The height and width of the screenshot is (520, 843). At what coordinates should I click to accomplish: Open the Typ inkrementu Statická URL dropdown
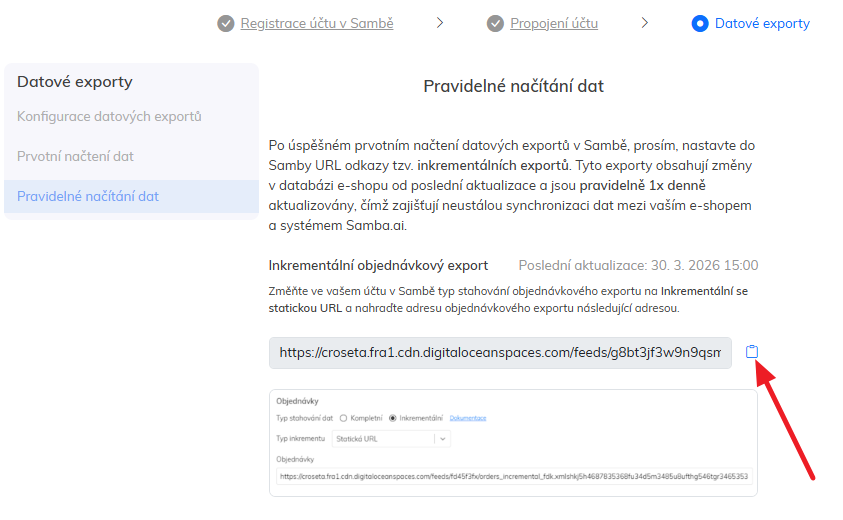pos(383,438)
